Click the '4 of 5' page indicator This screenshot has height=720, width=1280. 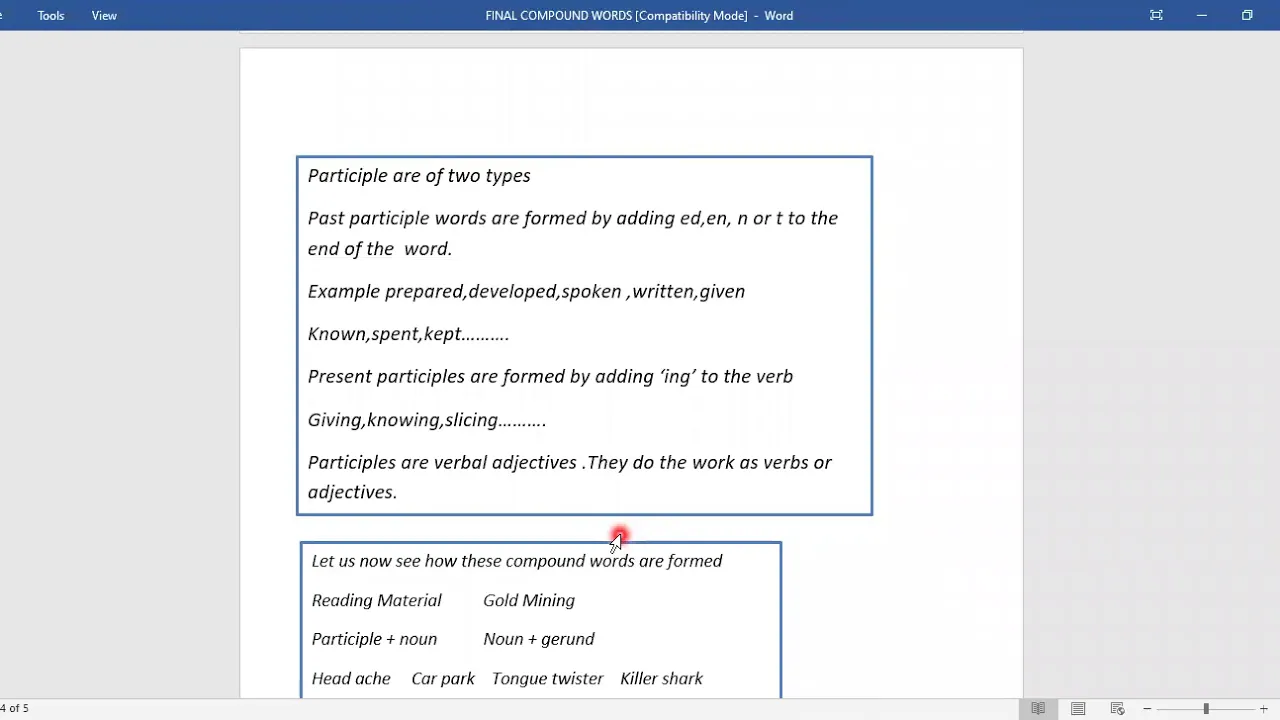pos(14,708)
